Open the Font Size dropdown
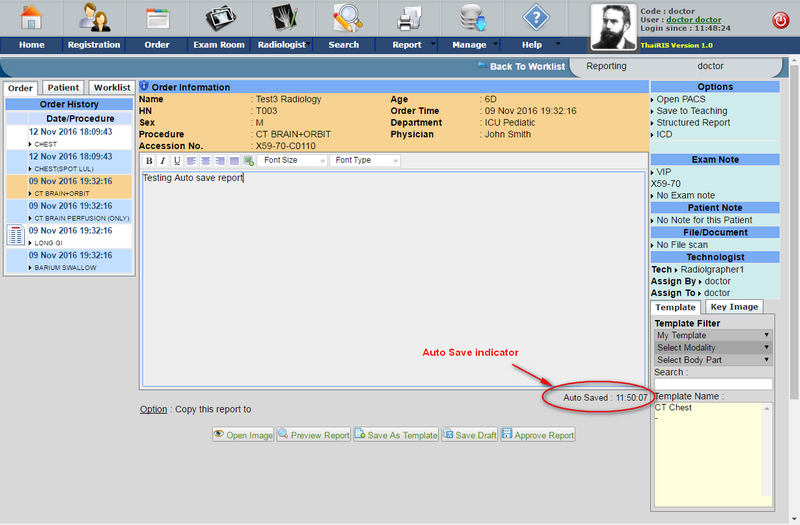800x525 pixels. click(x=294, y=161)
